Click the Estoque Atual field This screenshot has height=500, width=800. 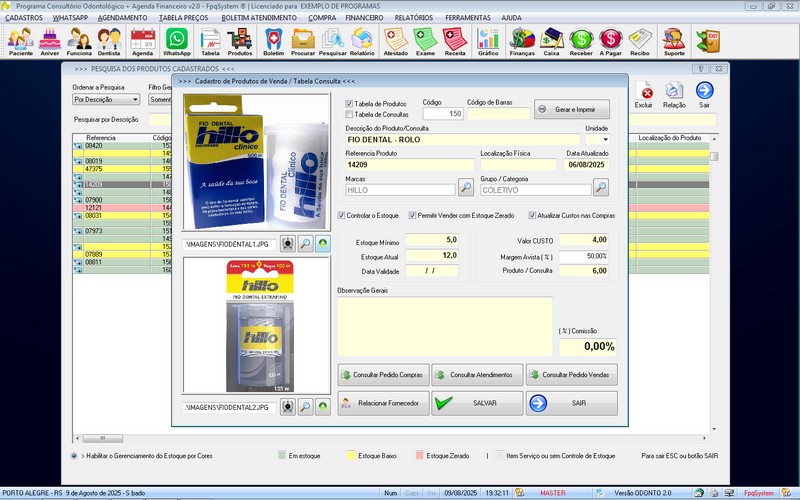click(x=432, y=255)
